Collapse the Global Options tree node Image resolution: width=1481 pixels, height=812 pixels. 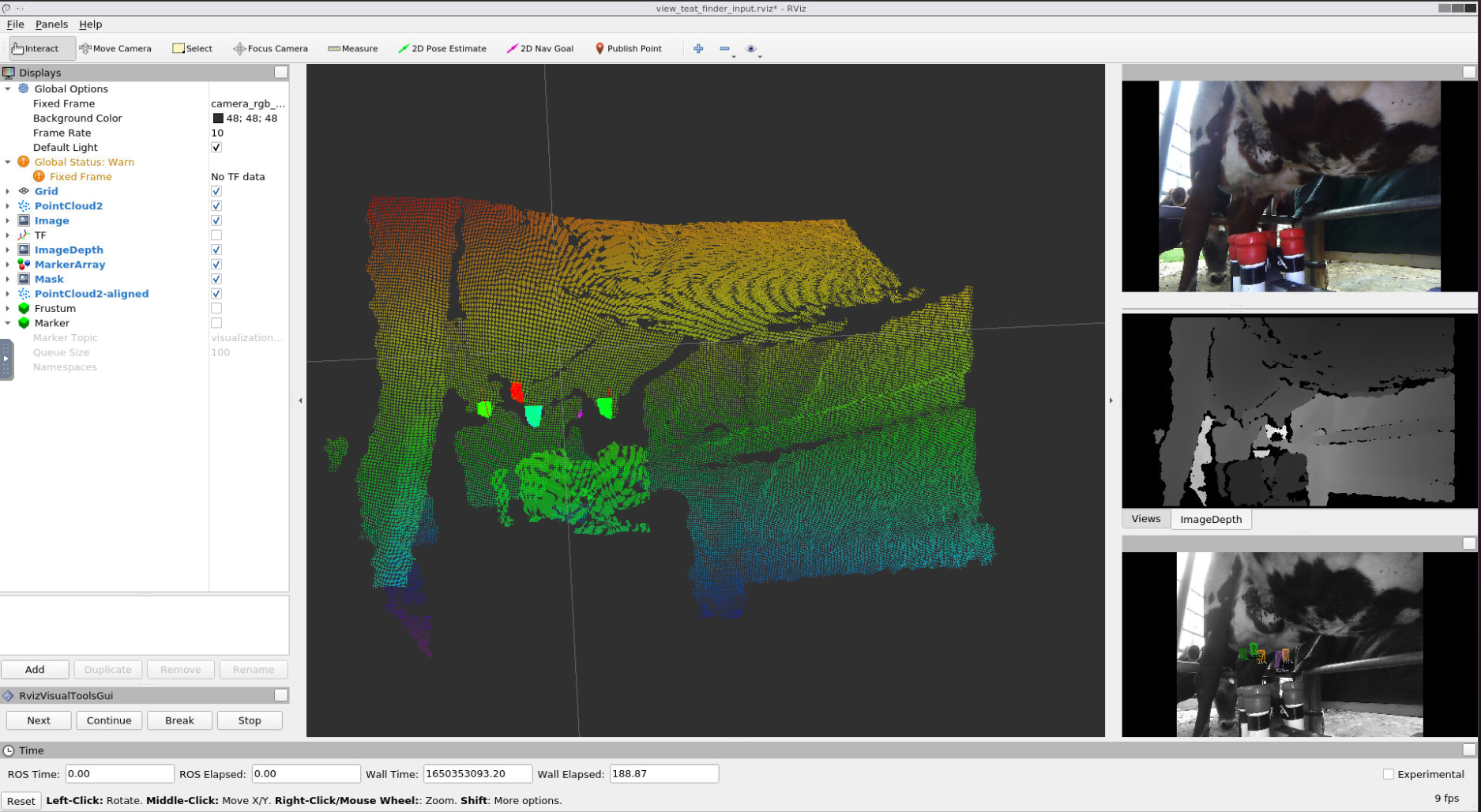click(8, 88)
